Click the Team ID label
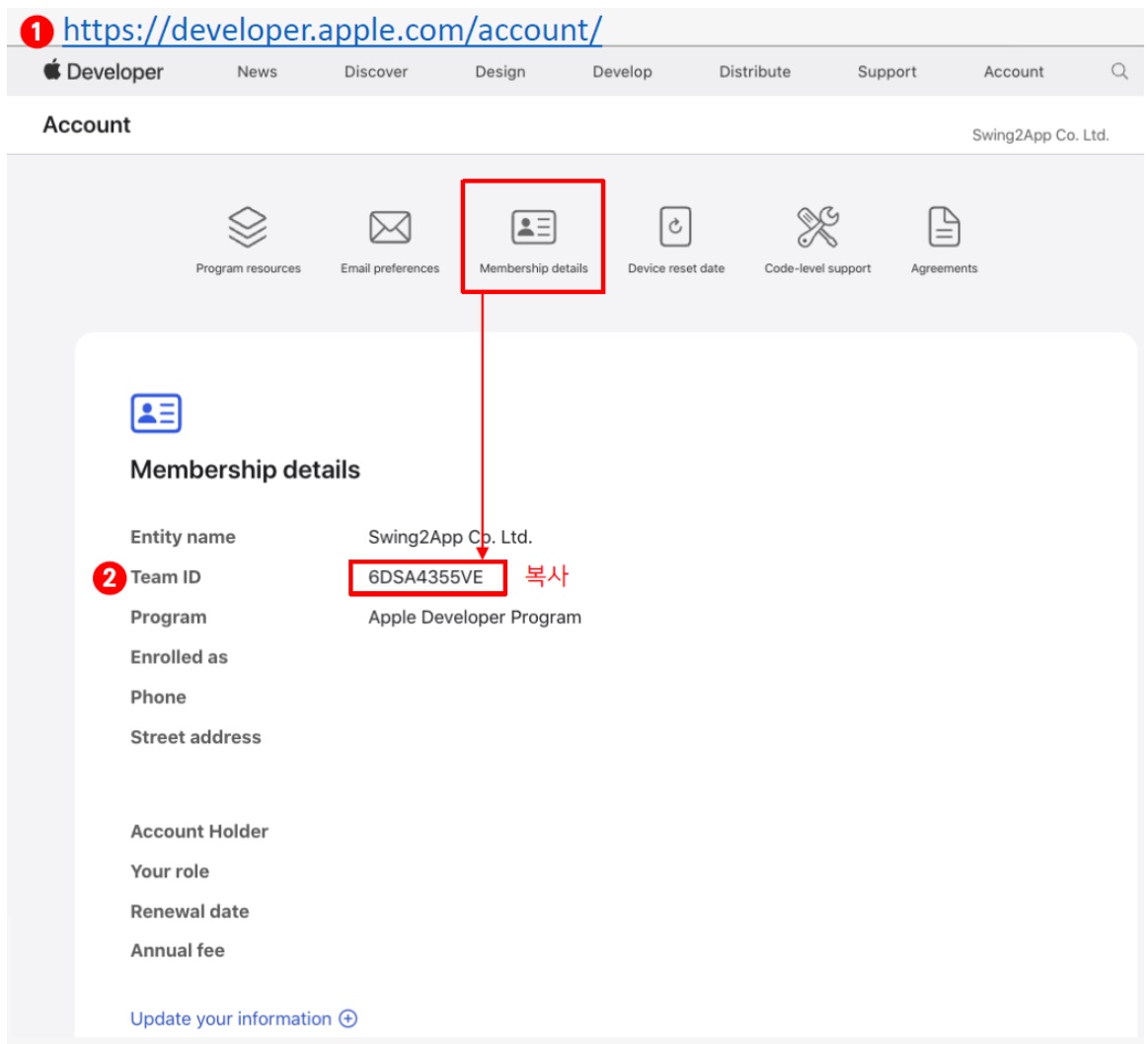This screenshot has width=1148, height=1044. tap(166, 577)
